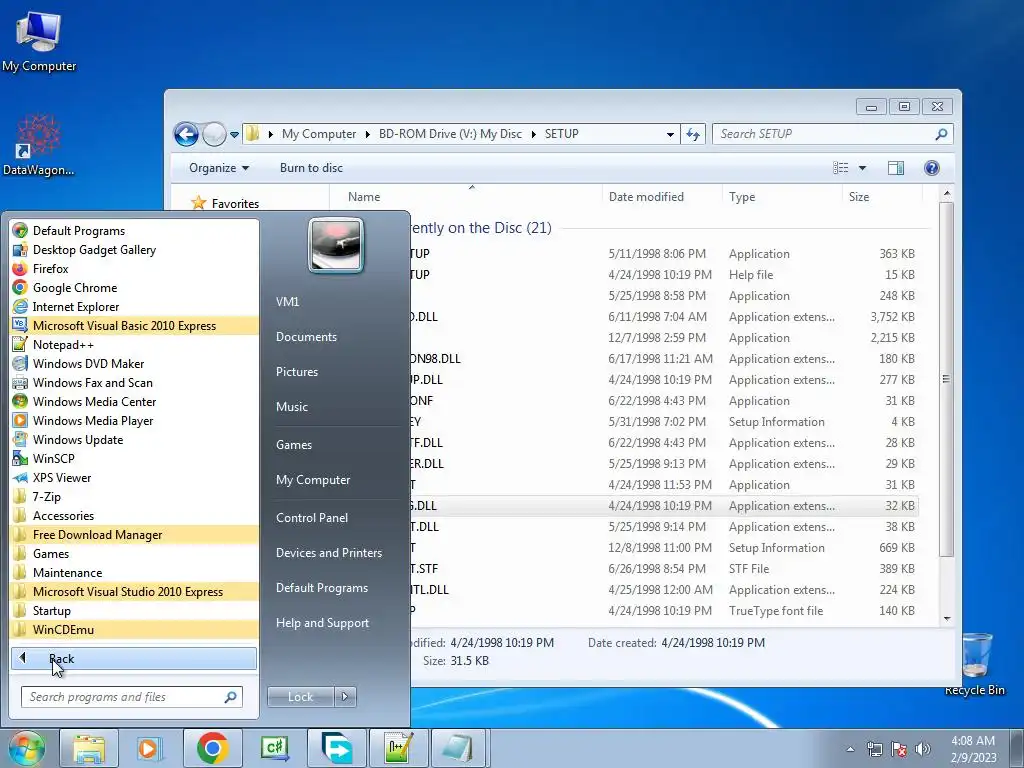Open the recent pages dropdown arrow

tap(234, 135)
